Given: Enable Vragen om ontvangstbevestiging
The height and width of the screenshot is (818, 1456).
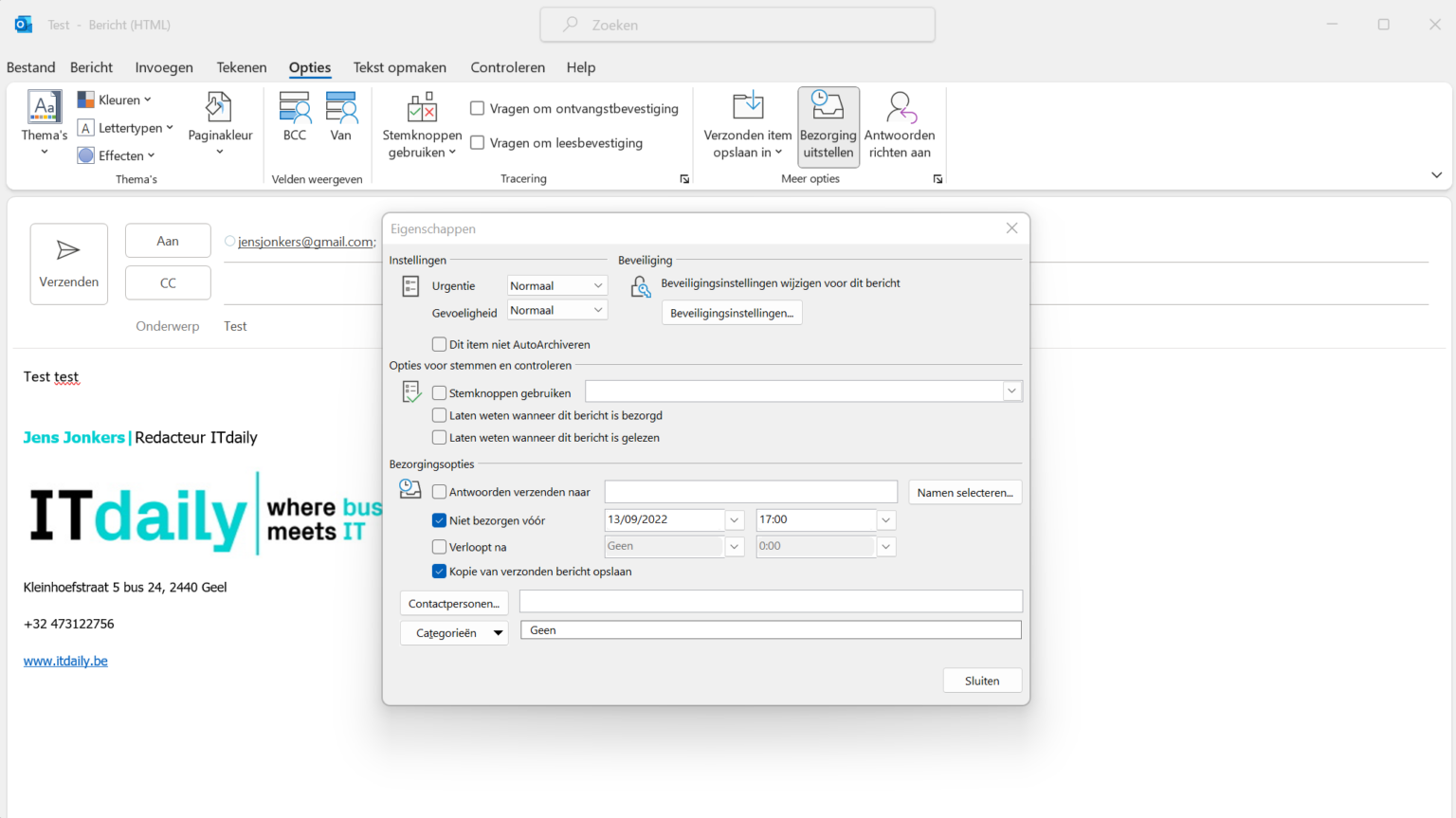Looking at the screenshot, I should pos(477,108).
